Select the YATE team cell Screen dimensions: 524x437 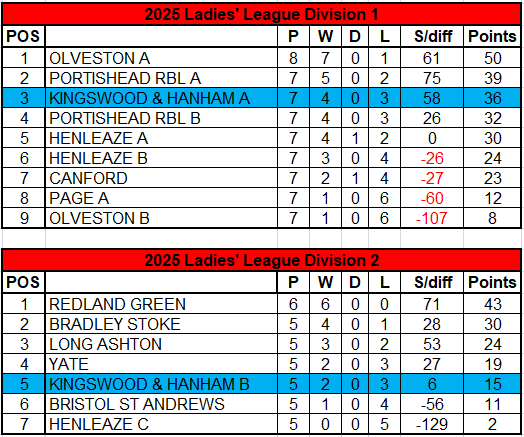coord(161,364)
